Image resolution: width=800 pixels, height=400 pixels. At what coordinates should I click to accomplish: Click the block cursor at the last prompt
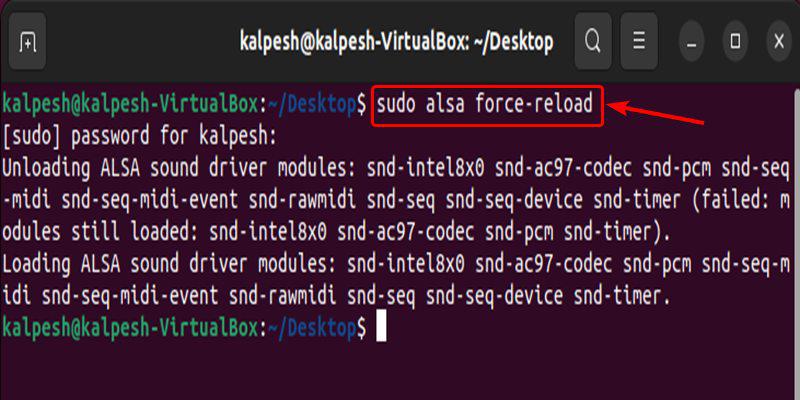pos(380,328)
